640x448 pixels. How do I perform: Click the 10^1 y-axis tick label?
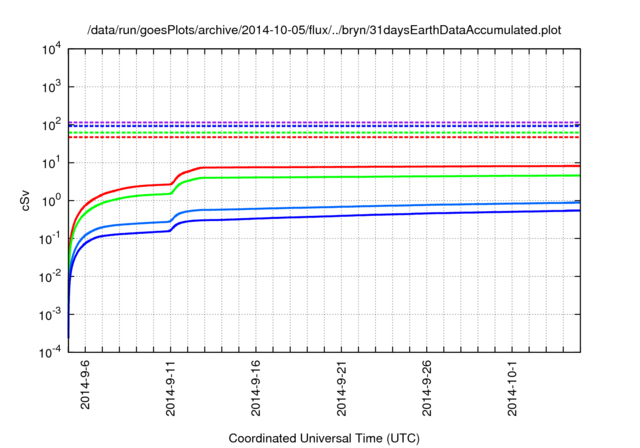point(51,162)
